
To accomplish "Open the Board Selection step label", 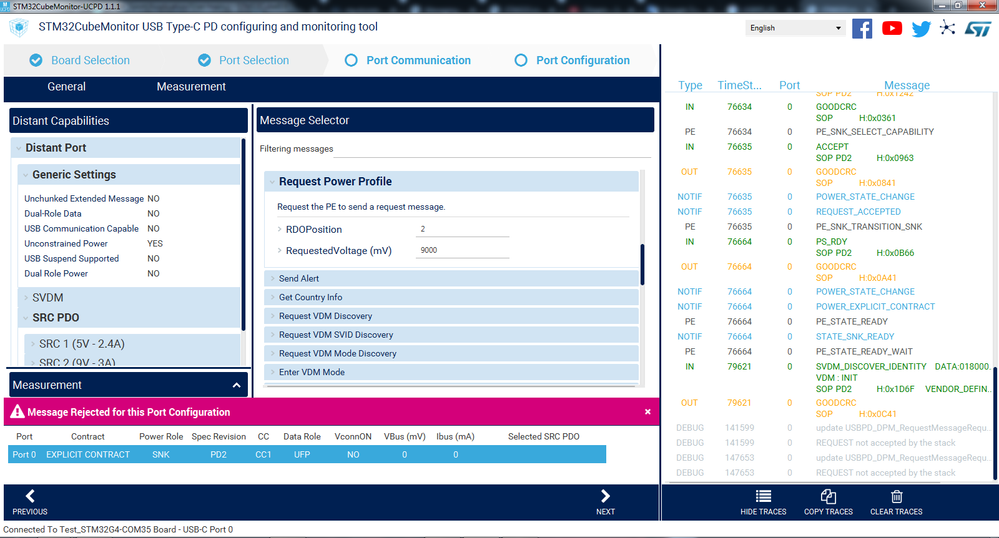I will coord(90,60).
